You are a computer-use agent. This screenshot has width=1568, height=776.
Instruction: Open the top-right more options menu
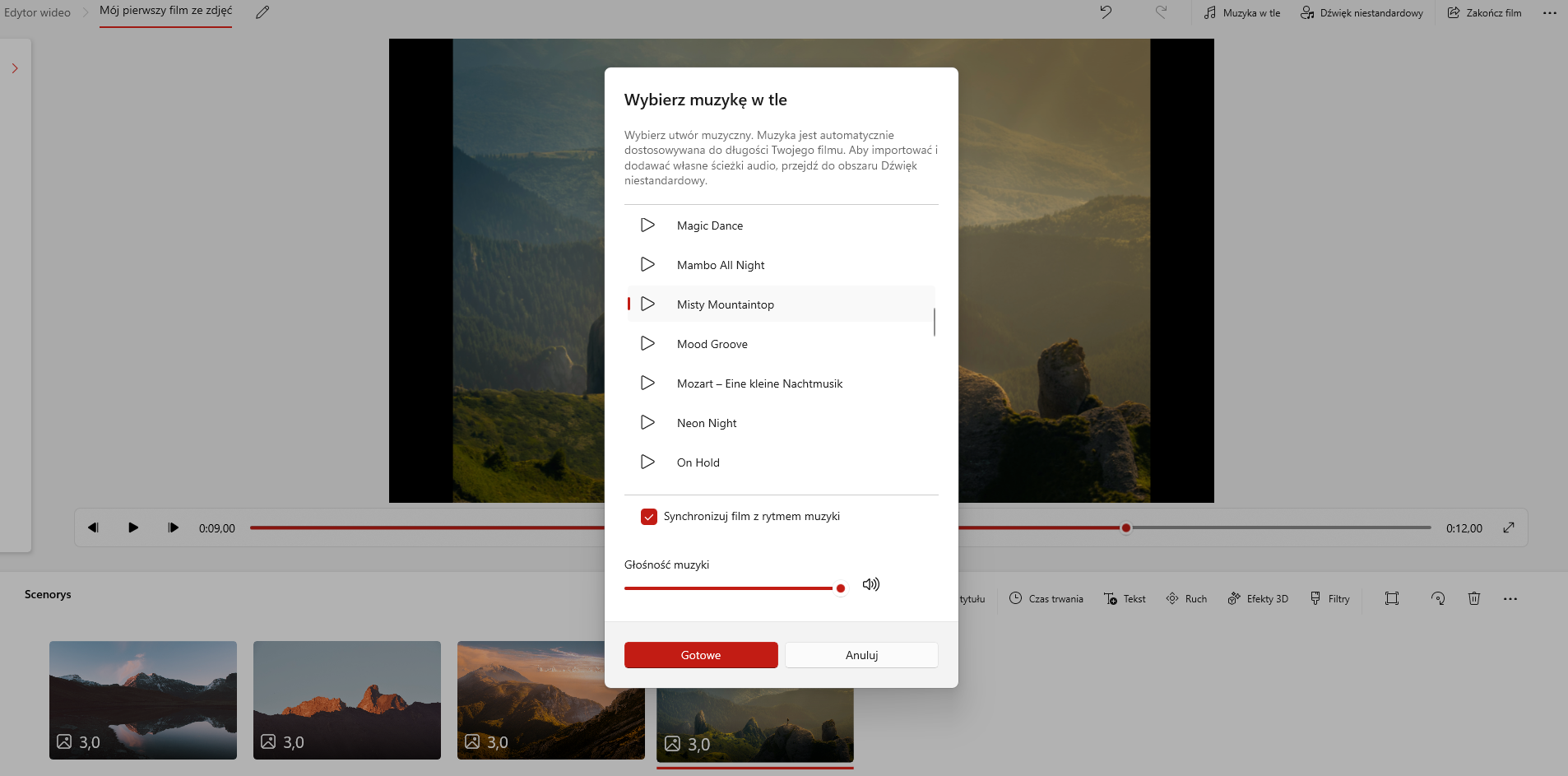[x=1549, y=13]
